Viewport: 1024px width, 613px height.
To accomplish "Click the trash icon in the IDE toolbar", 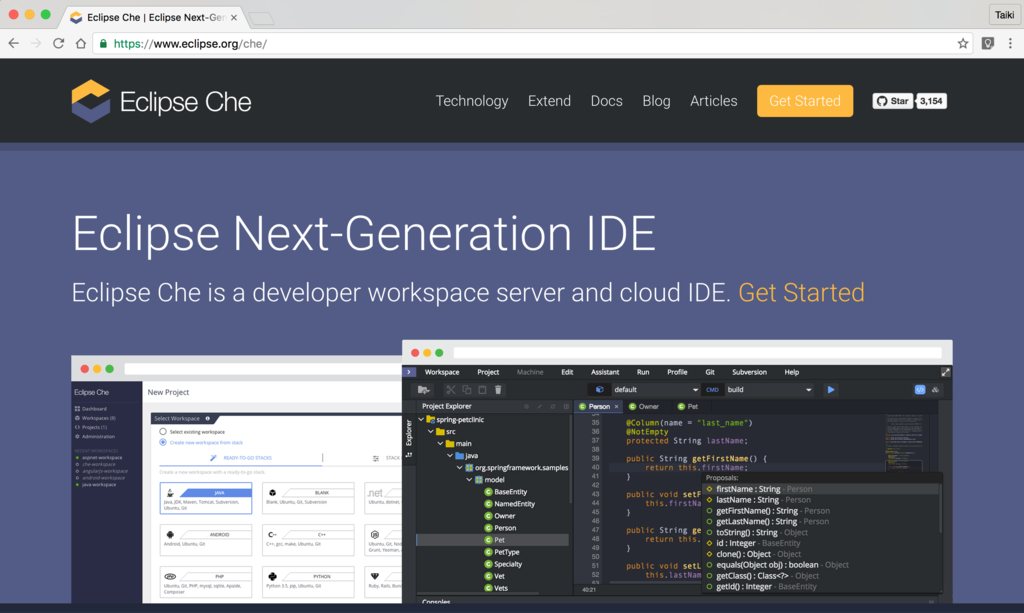I will tap(499, 389).
